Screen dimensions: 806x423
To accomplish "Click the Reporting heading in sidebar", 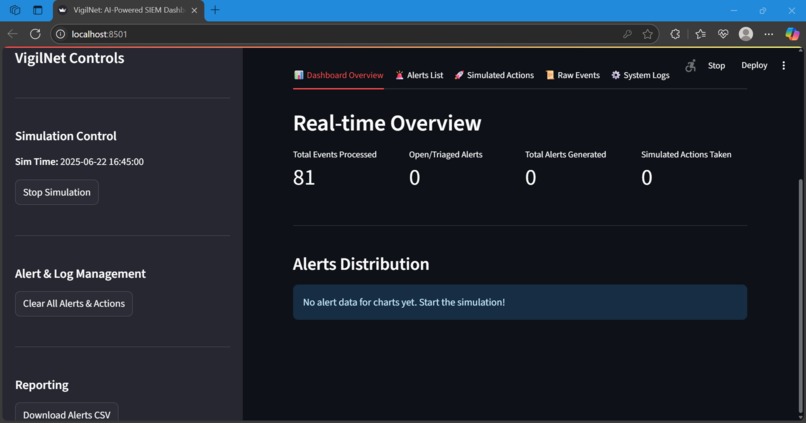I will click(x=42, y=385).
